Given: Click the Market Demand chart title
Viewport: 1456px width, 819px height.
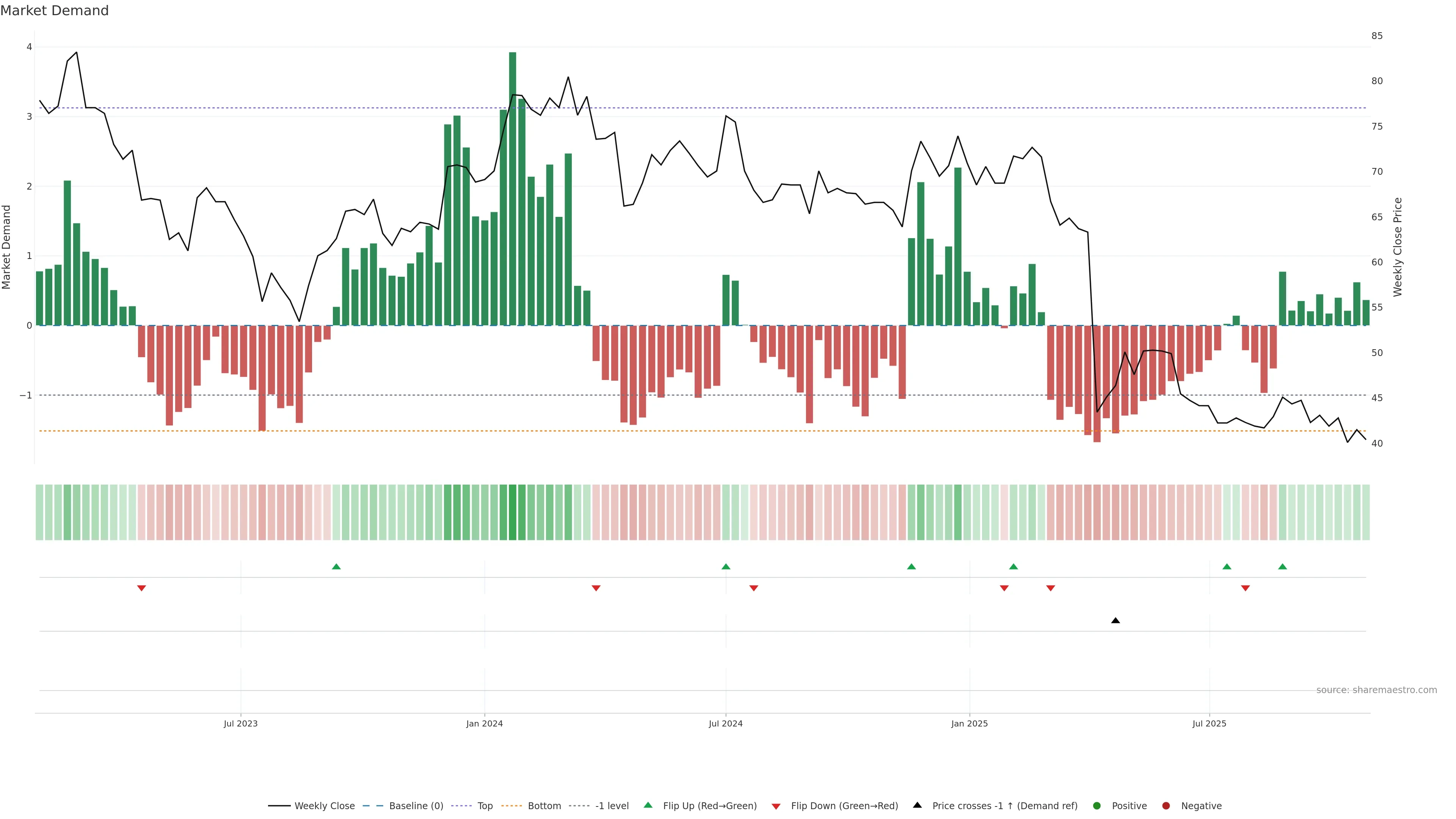Looking at the screenshot, I should (x=54, y=11).
